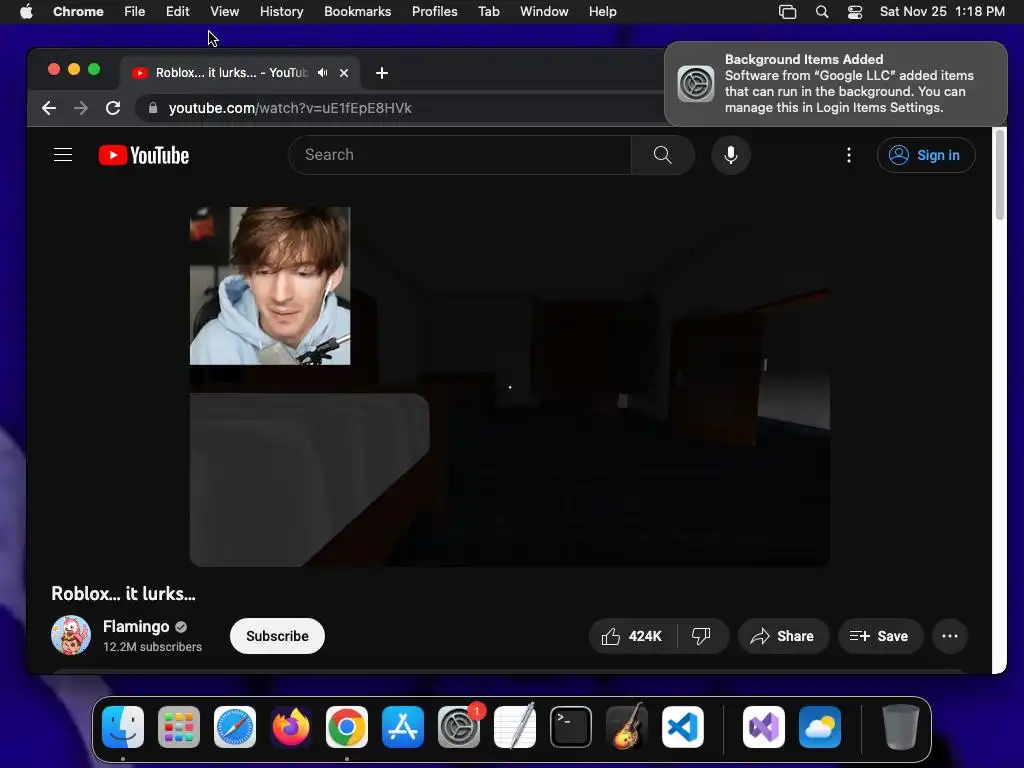Image resolution: width=1024 pixels, height=768 pixels.
Task: Open the Window menu
Action: (544, 11)
